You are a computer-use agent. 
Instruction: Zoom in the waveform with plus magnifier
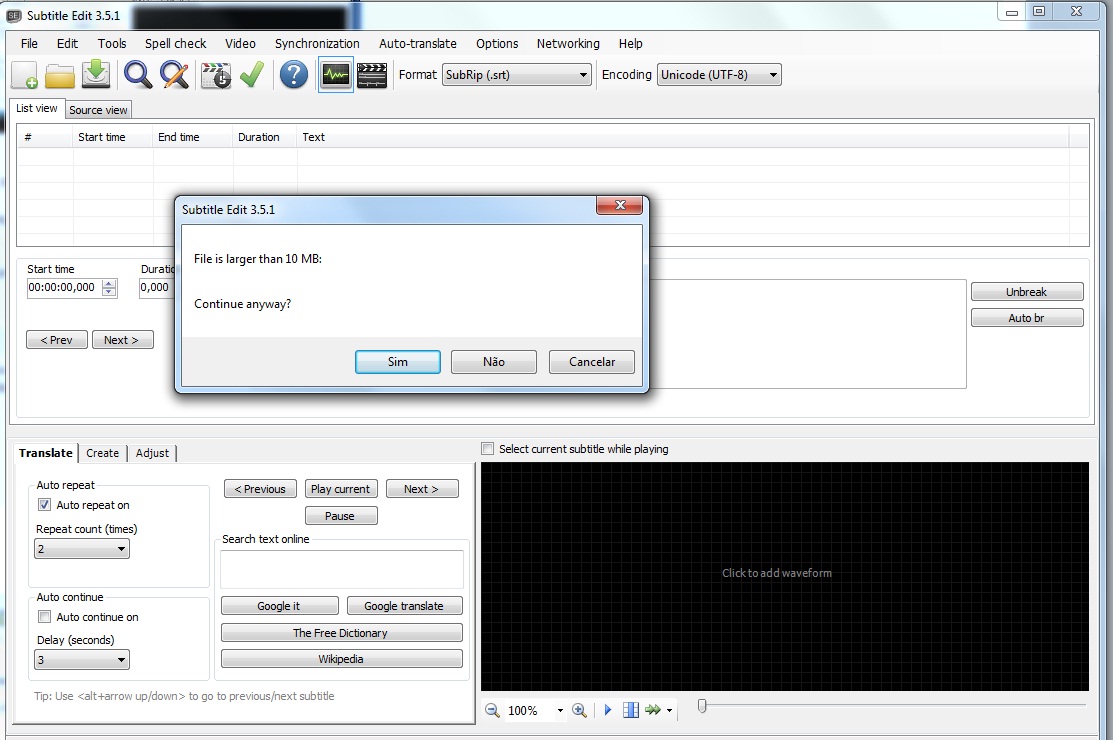[579, 710]
